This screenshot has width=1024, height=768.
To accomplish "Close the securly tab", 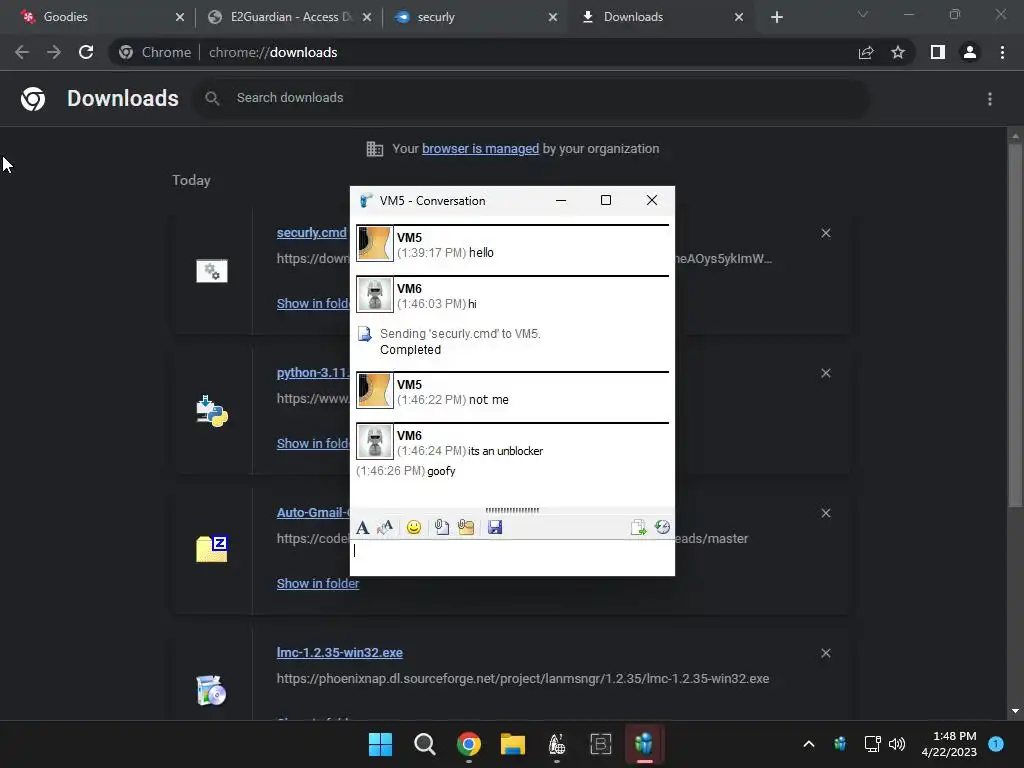I will click(x=553, y=17).
